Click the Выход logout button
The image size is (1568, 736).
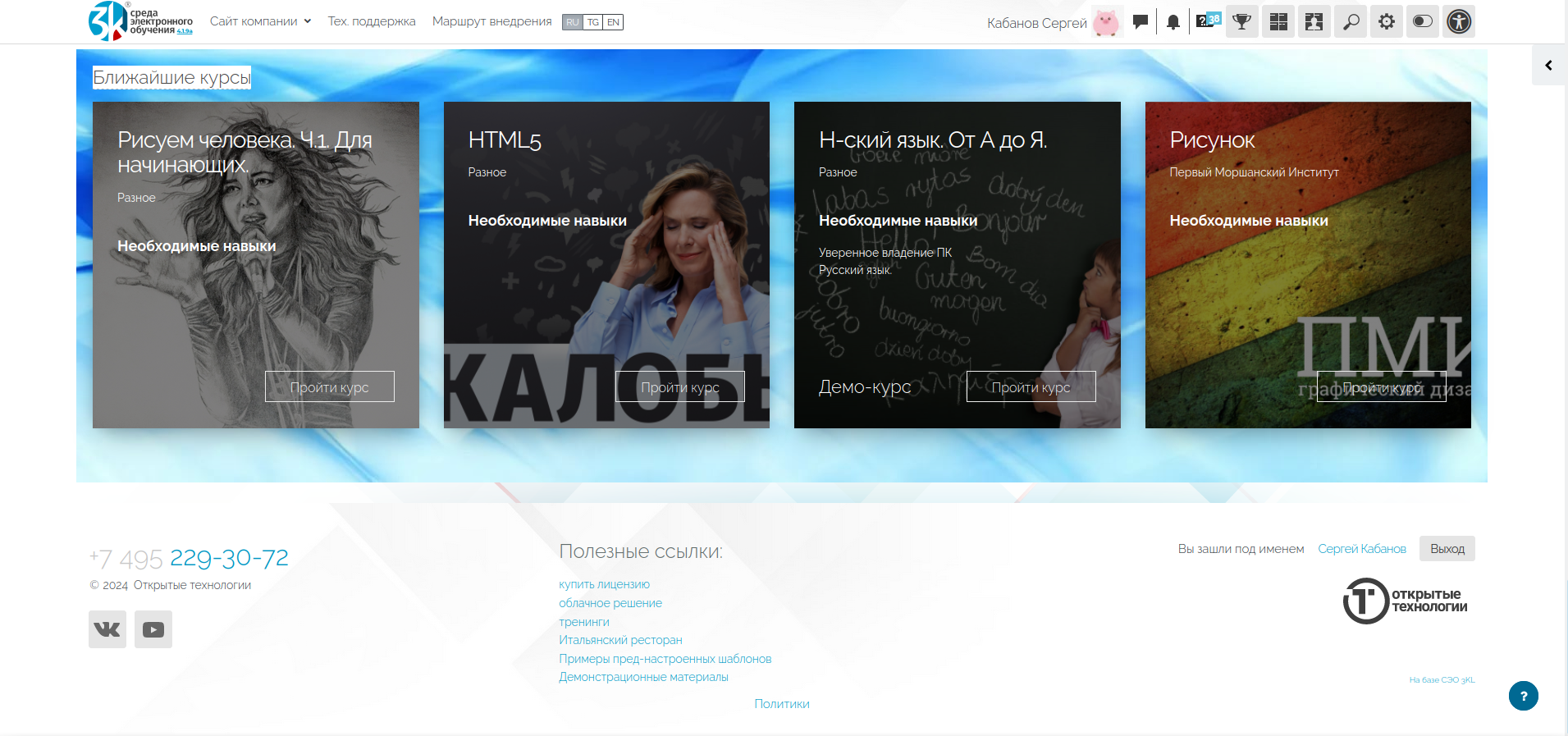tap(1447, 549)
